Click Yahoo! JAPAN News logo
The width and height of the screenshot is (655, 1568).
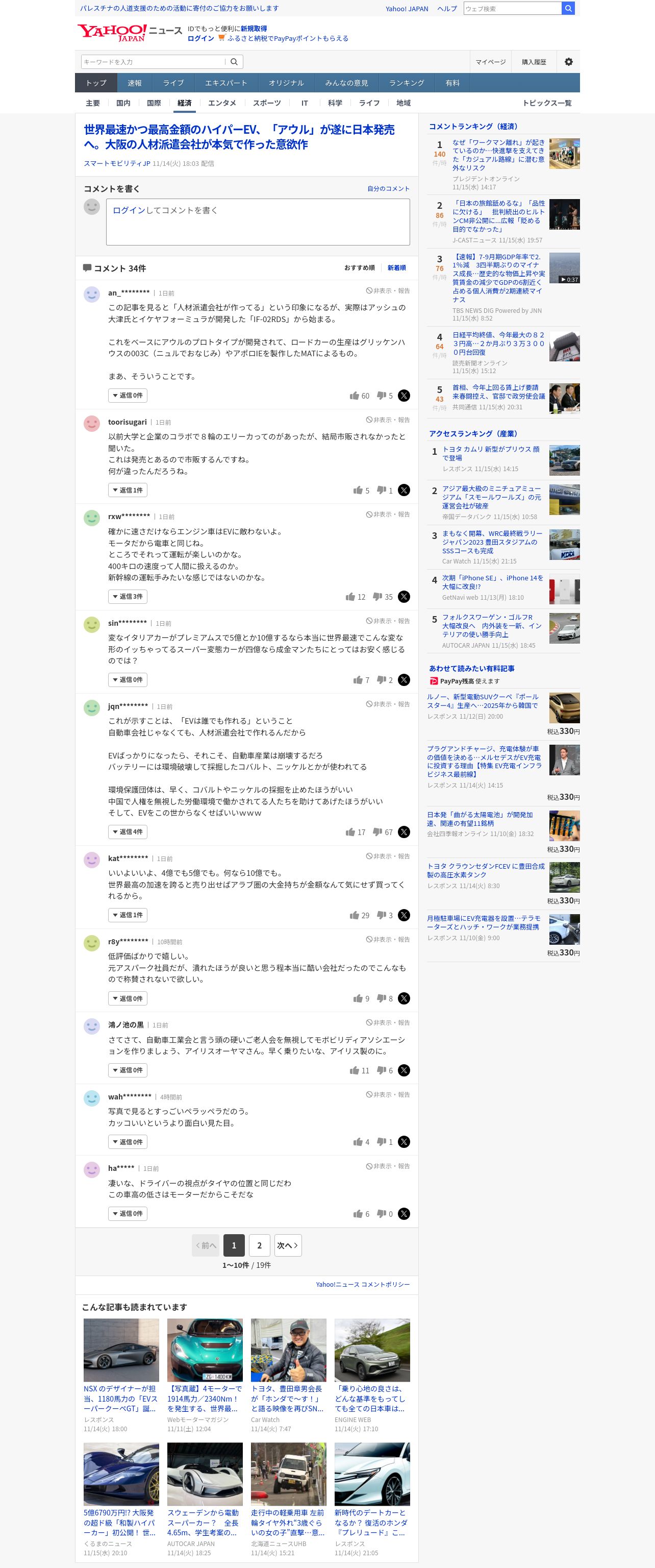pos(130,33)
